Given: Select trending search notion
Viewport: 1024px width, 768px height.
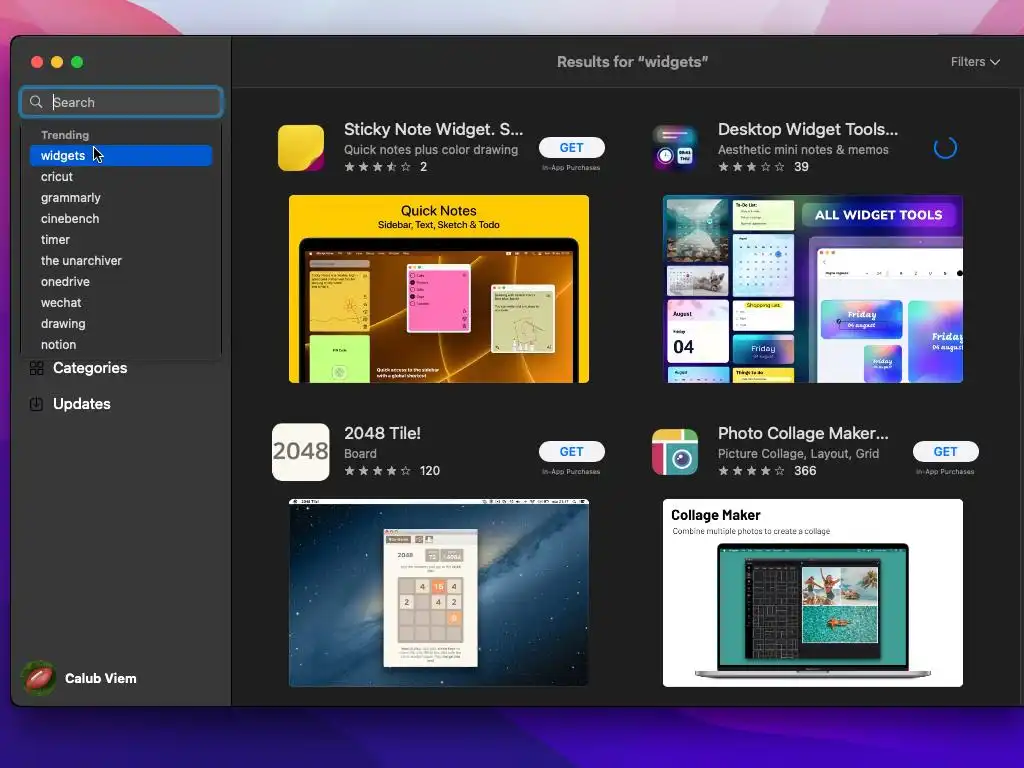Looking at the screenshot, I should (x=121, y=344).
